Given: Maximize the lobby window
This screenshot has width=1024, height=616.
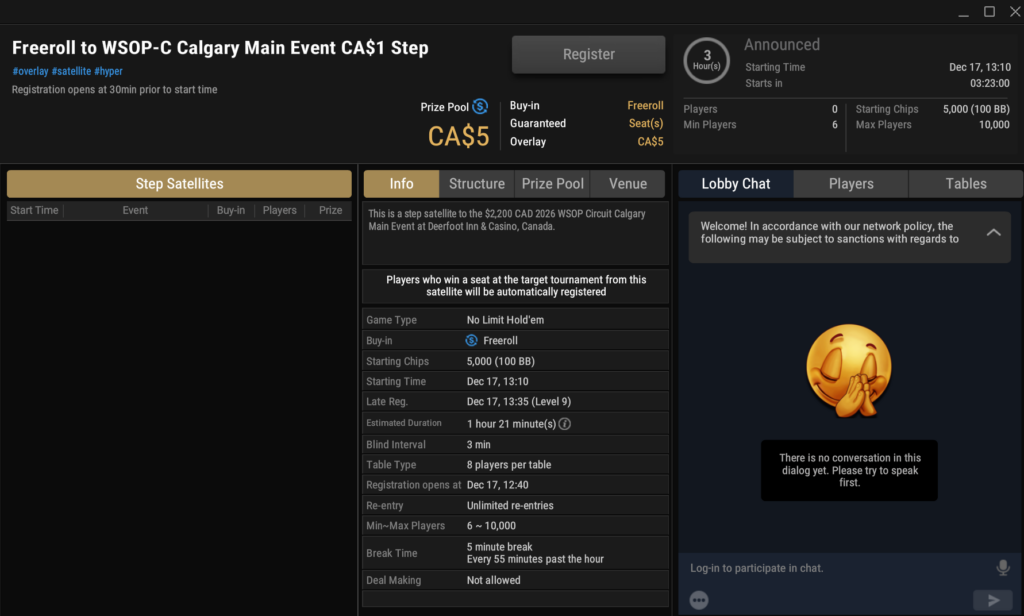Looking at the screenshot, I should [989, 12].
